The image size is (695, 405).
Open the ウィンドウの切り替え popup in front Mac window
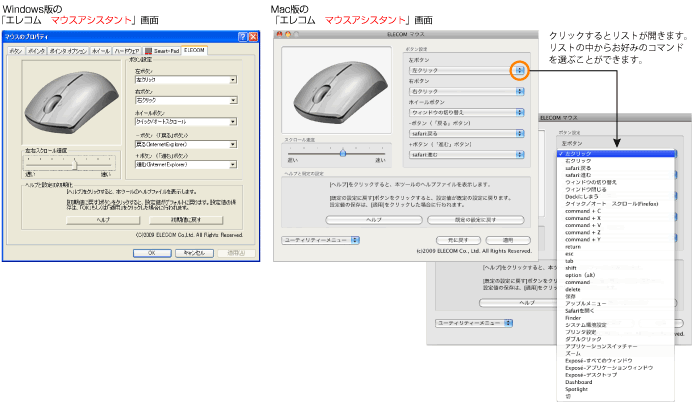pyautogui.click(x=466, y=113)
